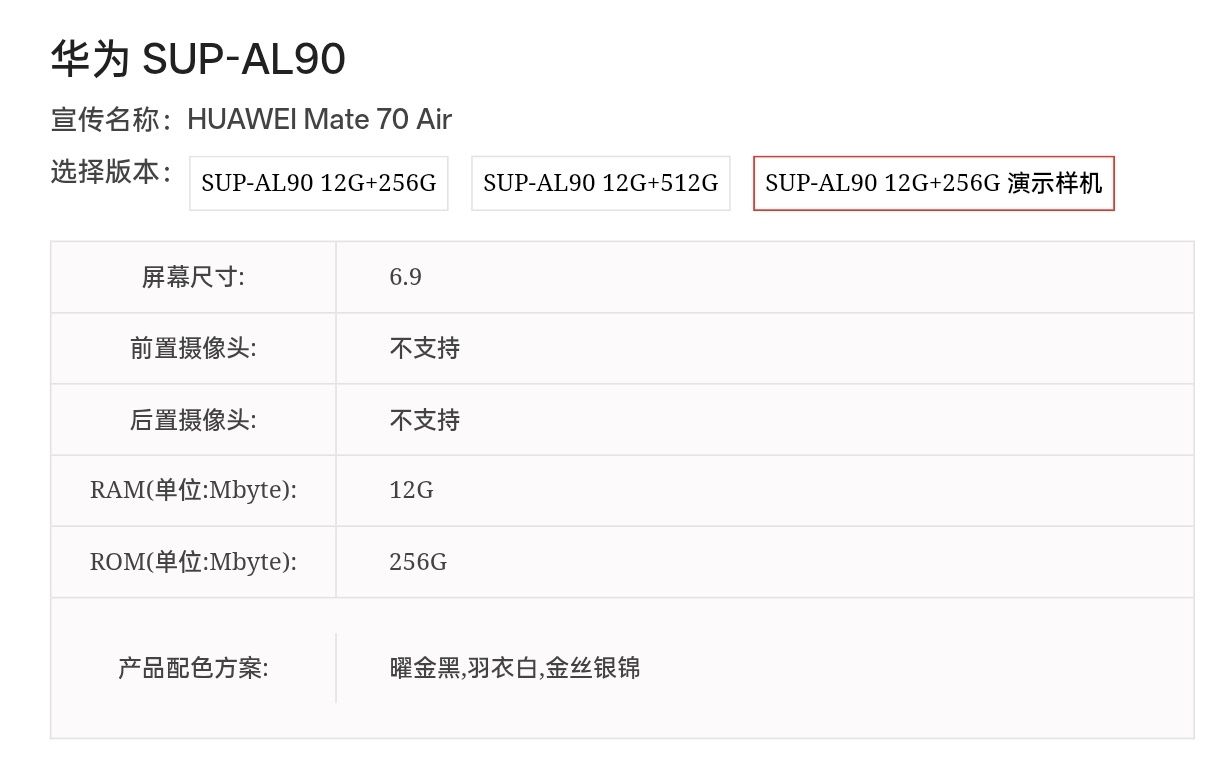The image size is (1216, 784).
Task: Click the RAM(单位:Mbyte) label
Action: click(x=193, y=491)
